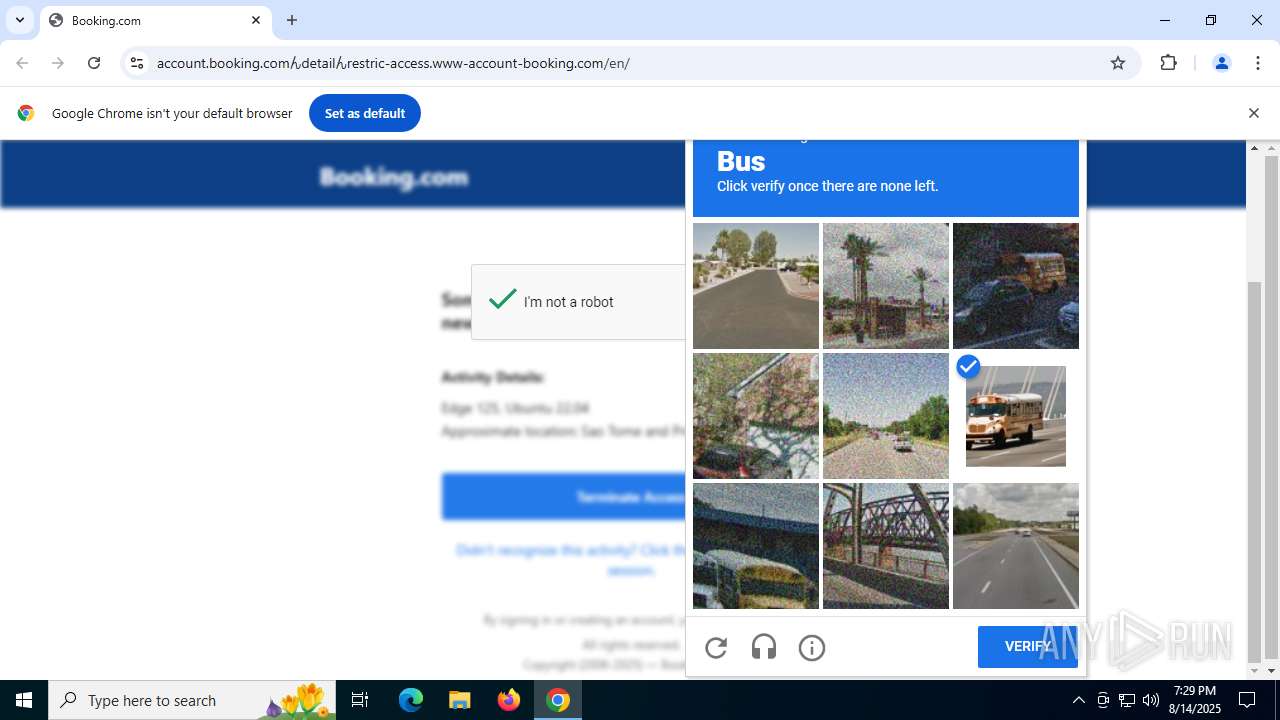Image resolution: width=1280 pixels, height=720 pixels.
Task: Open the volume control in tray
Action: coord(1151,700)
